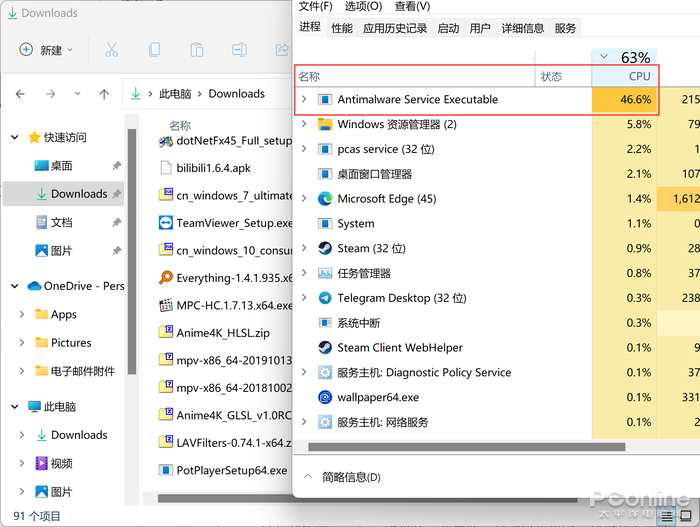Click the Microsoft Edge process icon

325,198
